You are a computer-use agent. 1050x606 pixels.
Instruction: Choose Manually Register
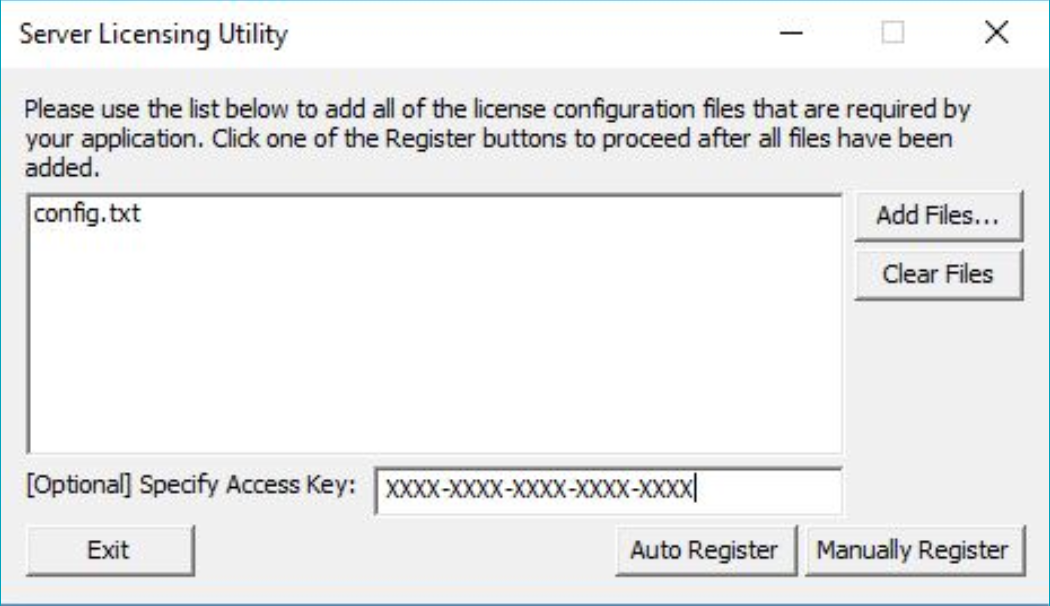[911, 549]
